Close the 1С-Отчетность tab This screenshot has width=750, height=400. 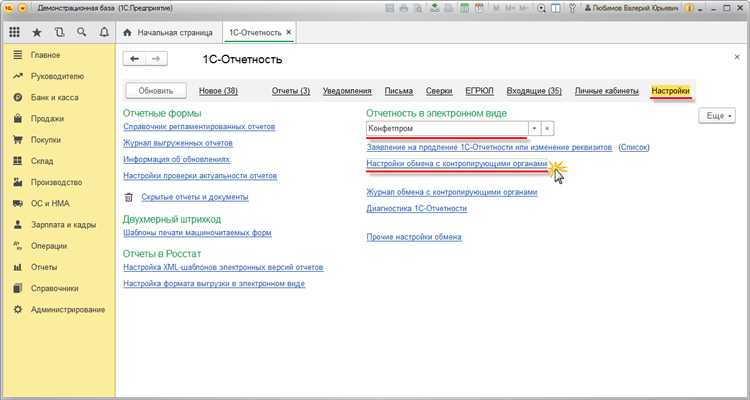[288, 33]
